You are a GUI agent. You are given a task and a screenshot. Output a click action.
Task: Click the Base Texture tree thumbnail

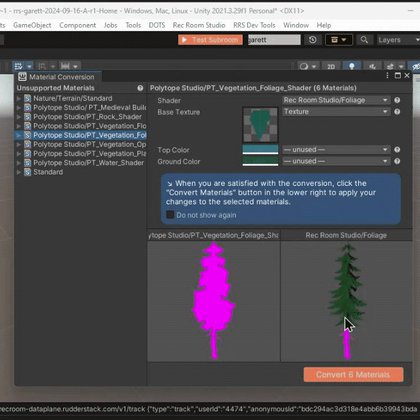(260, 125)
